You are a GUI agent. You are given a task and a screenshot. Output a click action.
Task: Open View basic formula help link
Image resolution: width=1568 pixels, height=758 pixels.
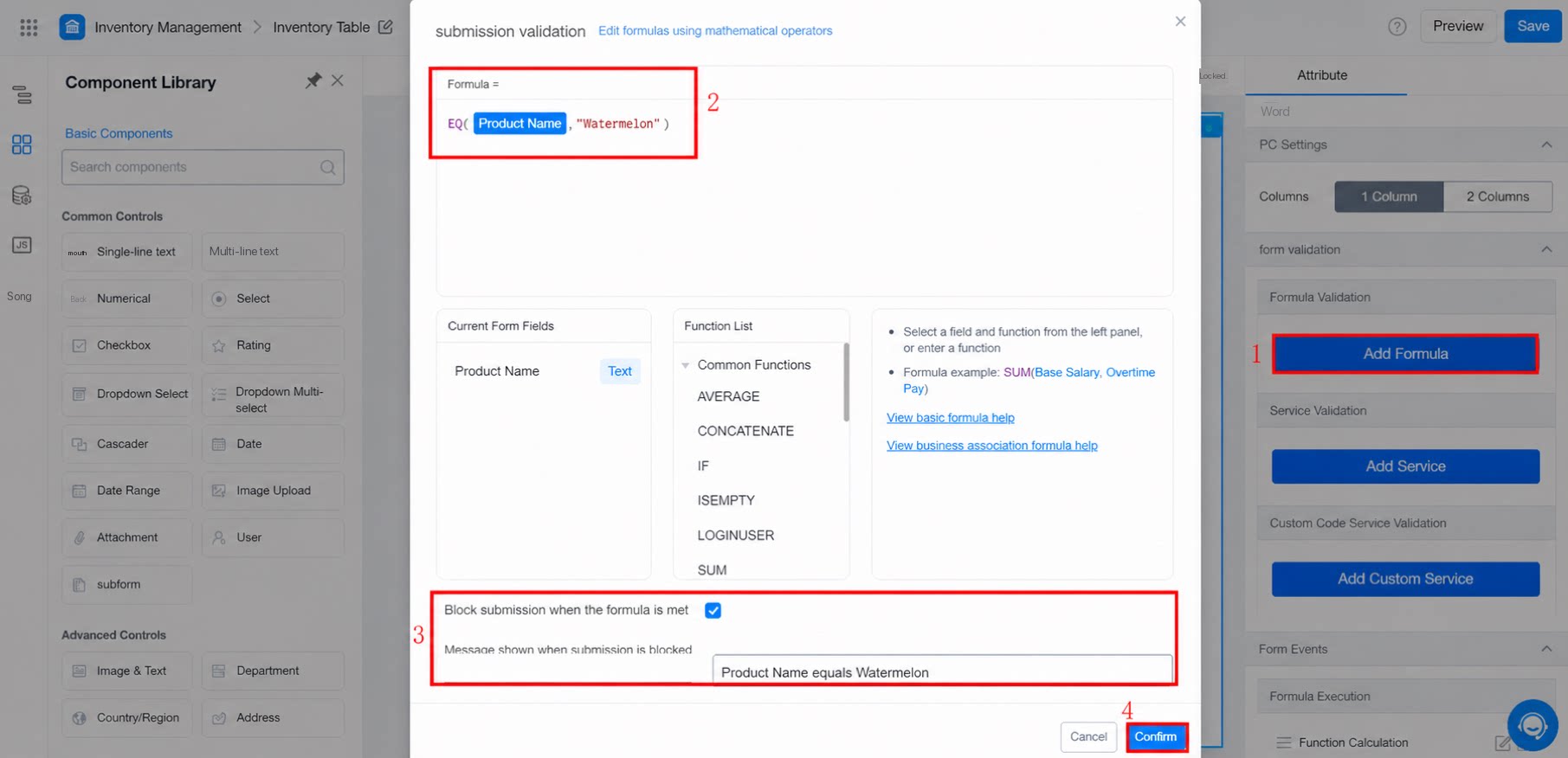click(950, 417)
